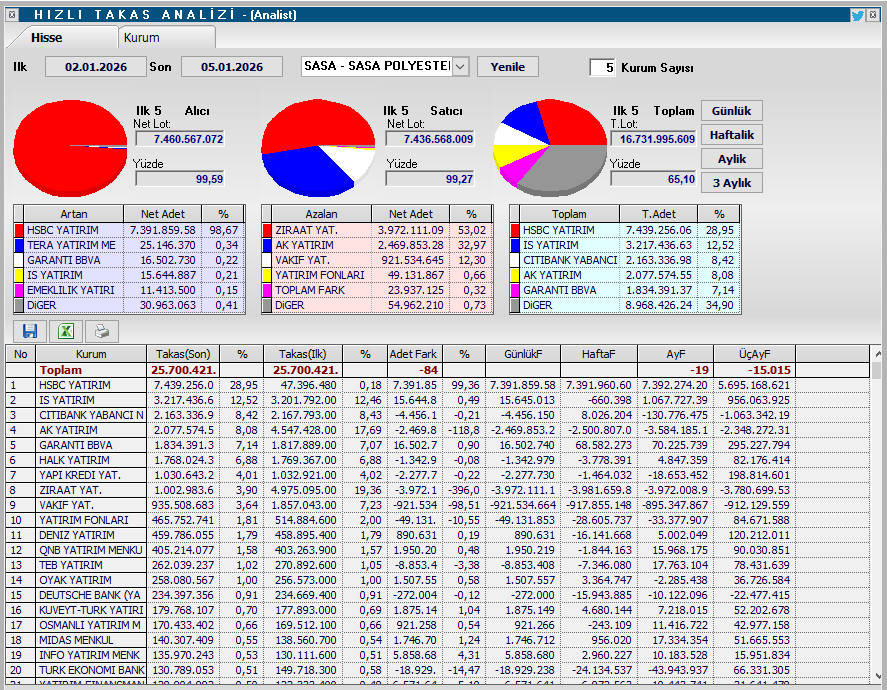The height and width of the screenshot is (690, 887).
Task: Click the printer icon
Action: [101, 331]
